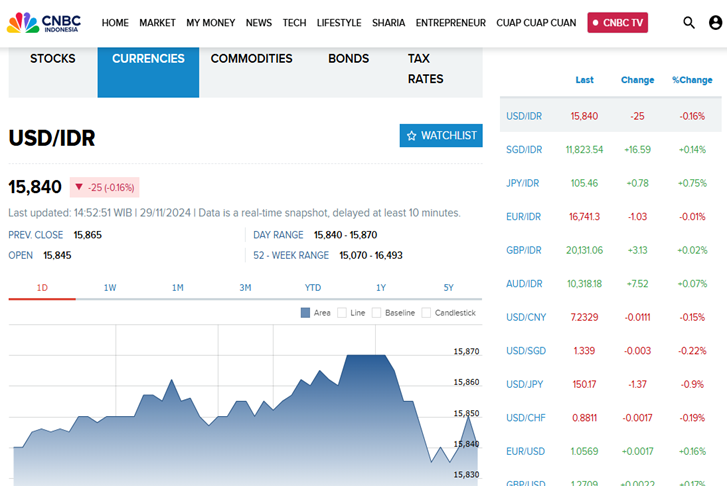The height and width of the screenshot is (486, 727).
Task: Open the search magnifier icon
Action: coord(689,22)
